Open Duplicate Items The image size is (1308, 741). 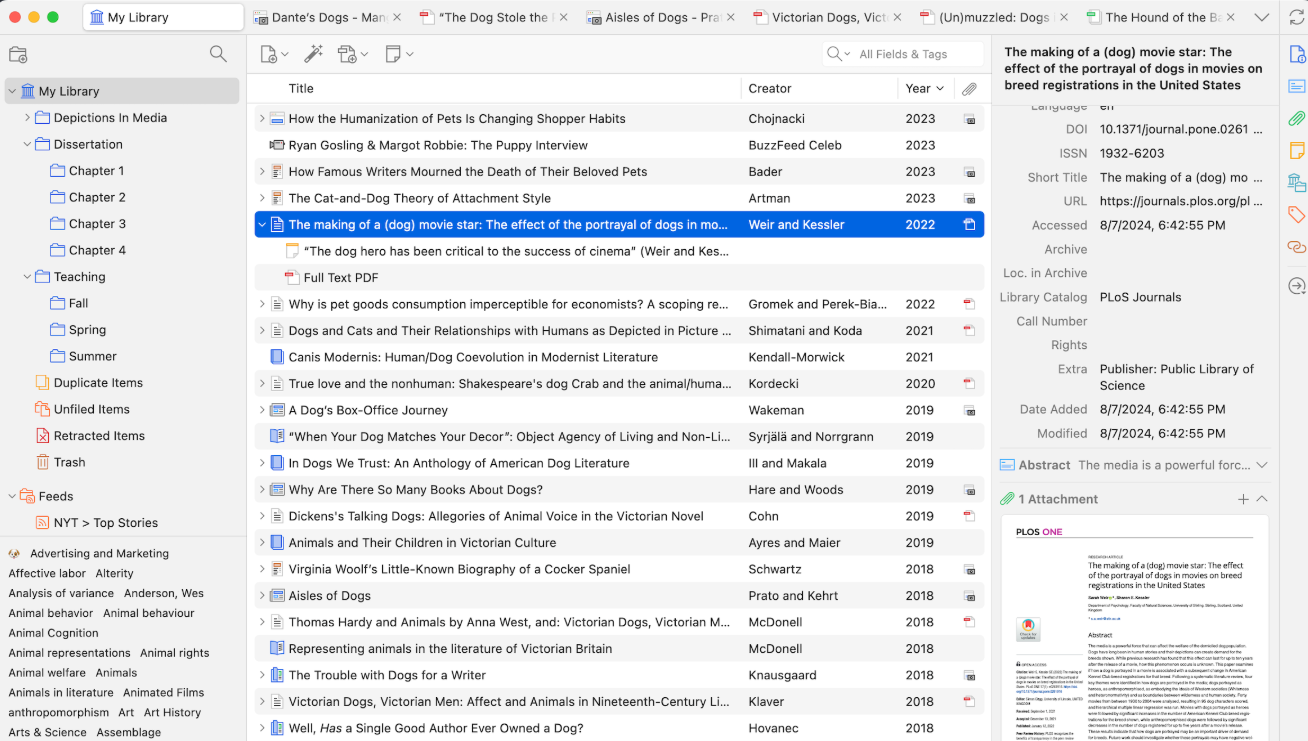(98, 383)
